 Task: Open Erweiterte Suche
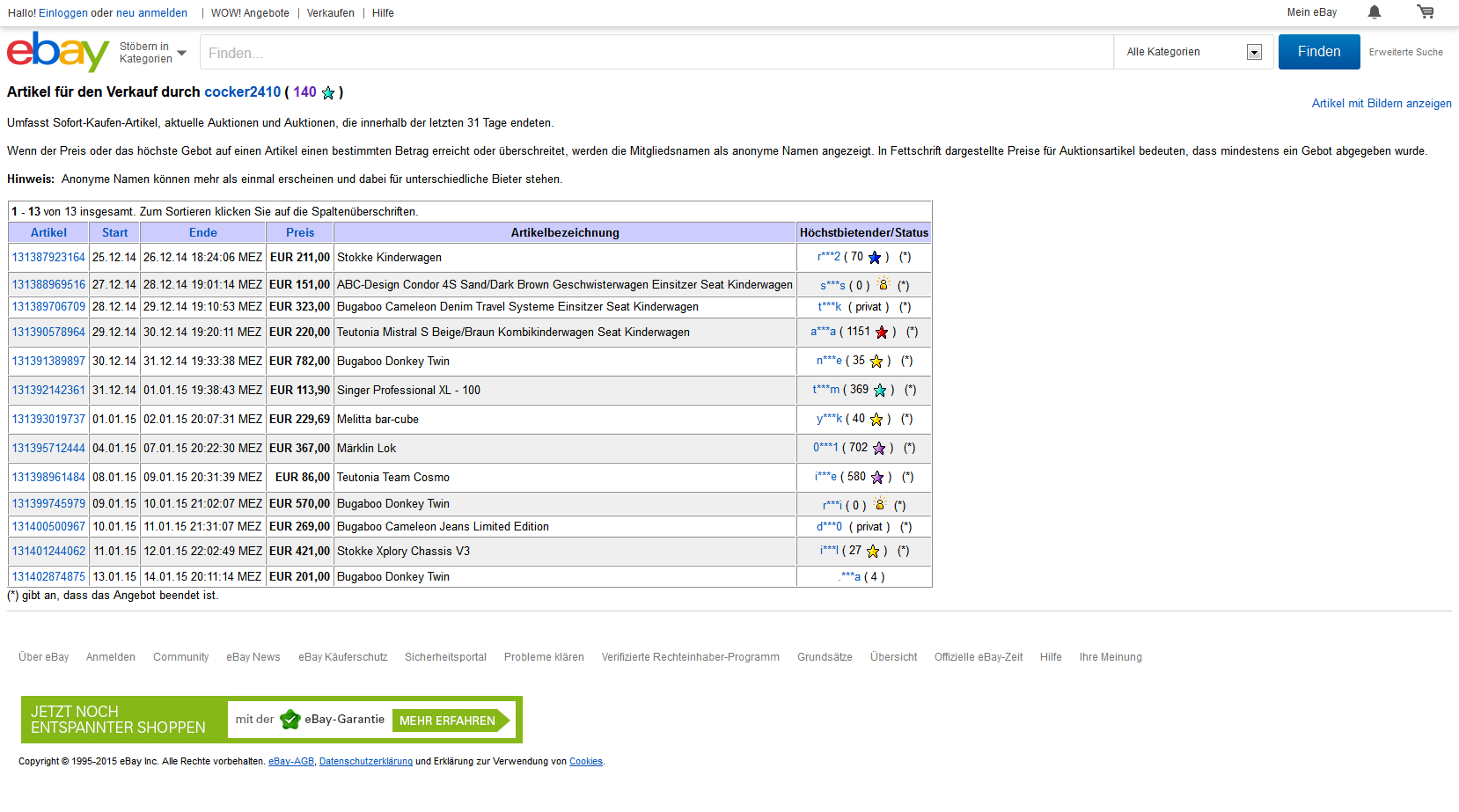[1406, 53]
